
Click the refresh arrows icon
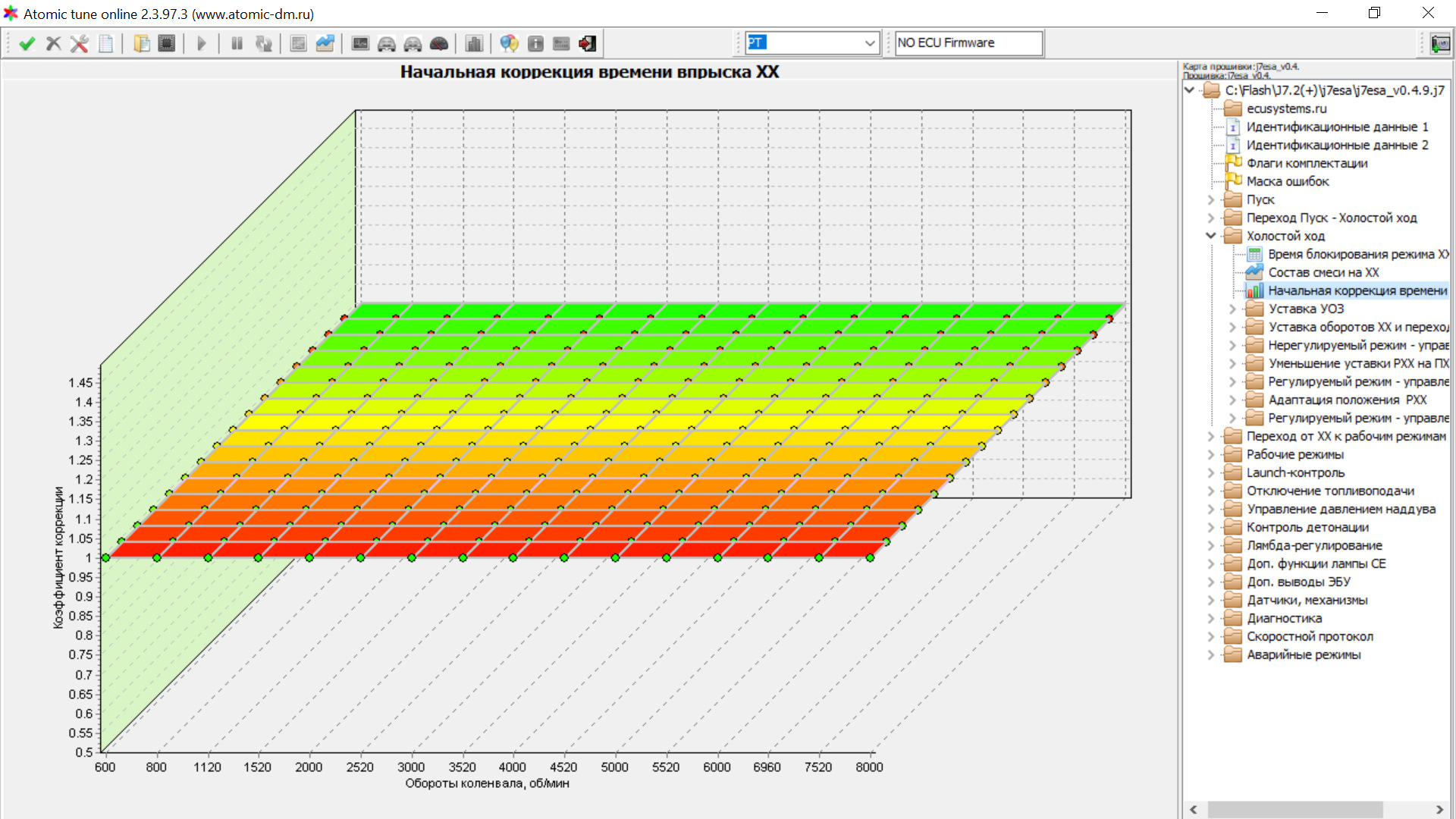[263, 43]
